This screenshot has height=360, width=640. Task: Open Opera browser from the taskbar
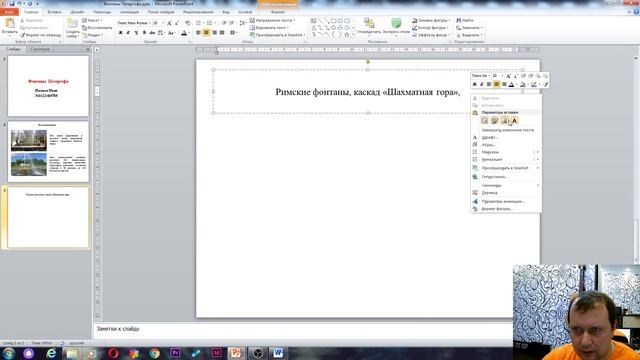click(x=113, y=353)
